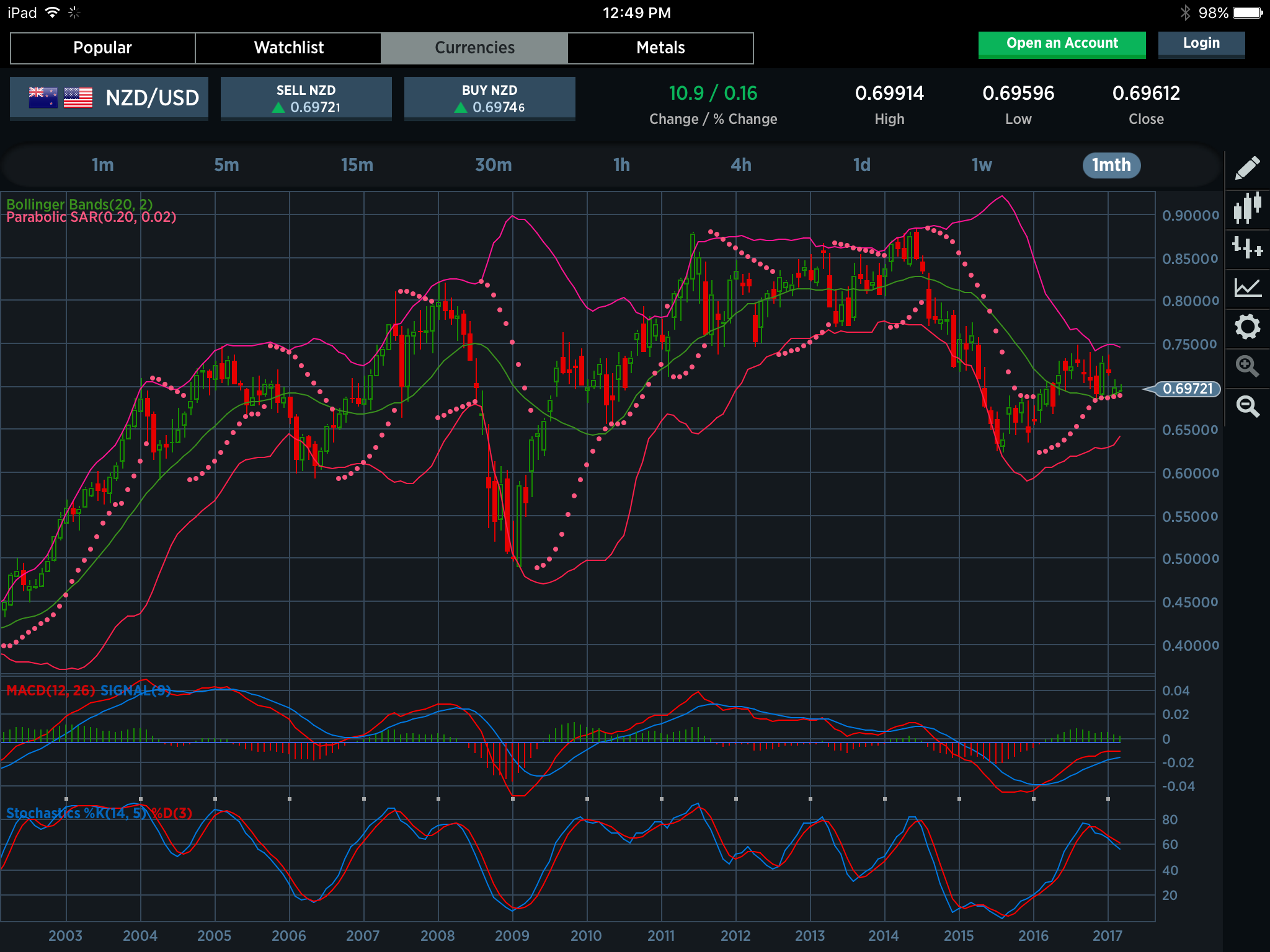1270x952 pixels.
Task: Select the 5m timeframe
Action: (x=226, y=165)
